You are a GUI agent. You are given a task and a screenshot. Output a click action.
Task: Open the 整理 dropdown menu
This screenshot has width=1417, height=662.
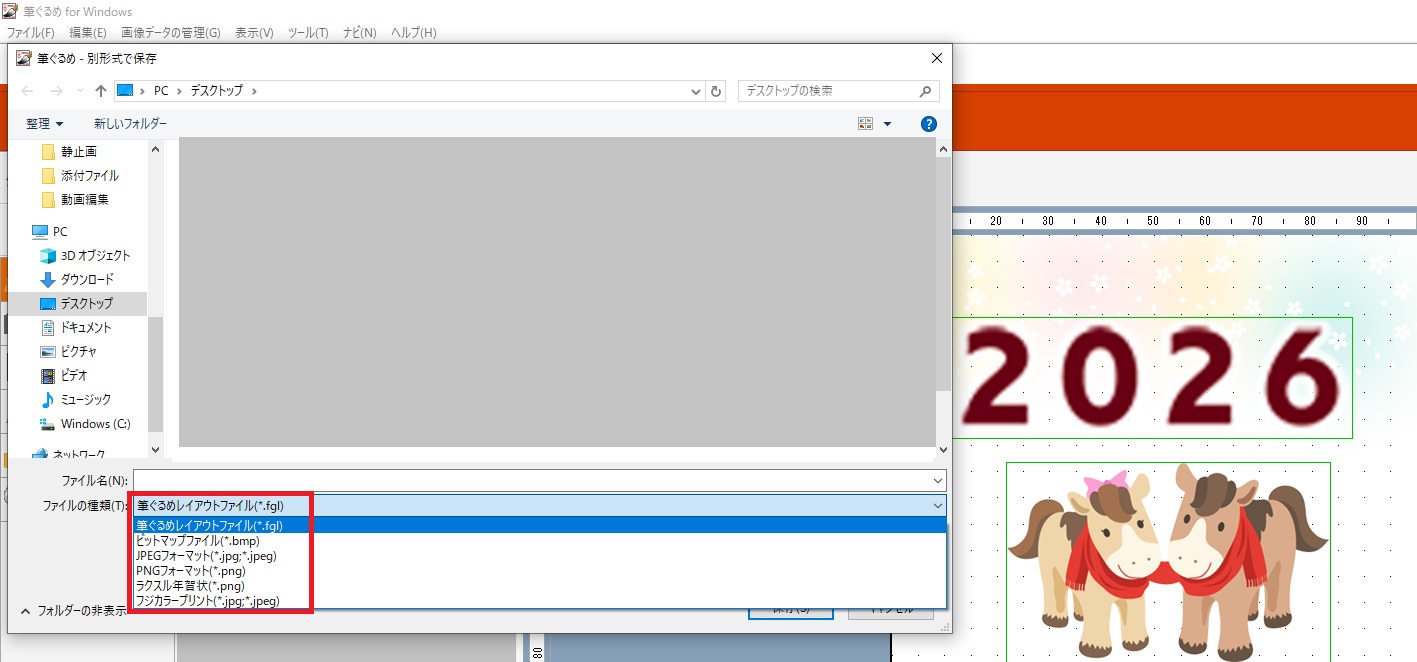click(44, 124)
